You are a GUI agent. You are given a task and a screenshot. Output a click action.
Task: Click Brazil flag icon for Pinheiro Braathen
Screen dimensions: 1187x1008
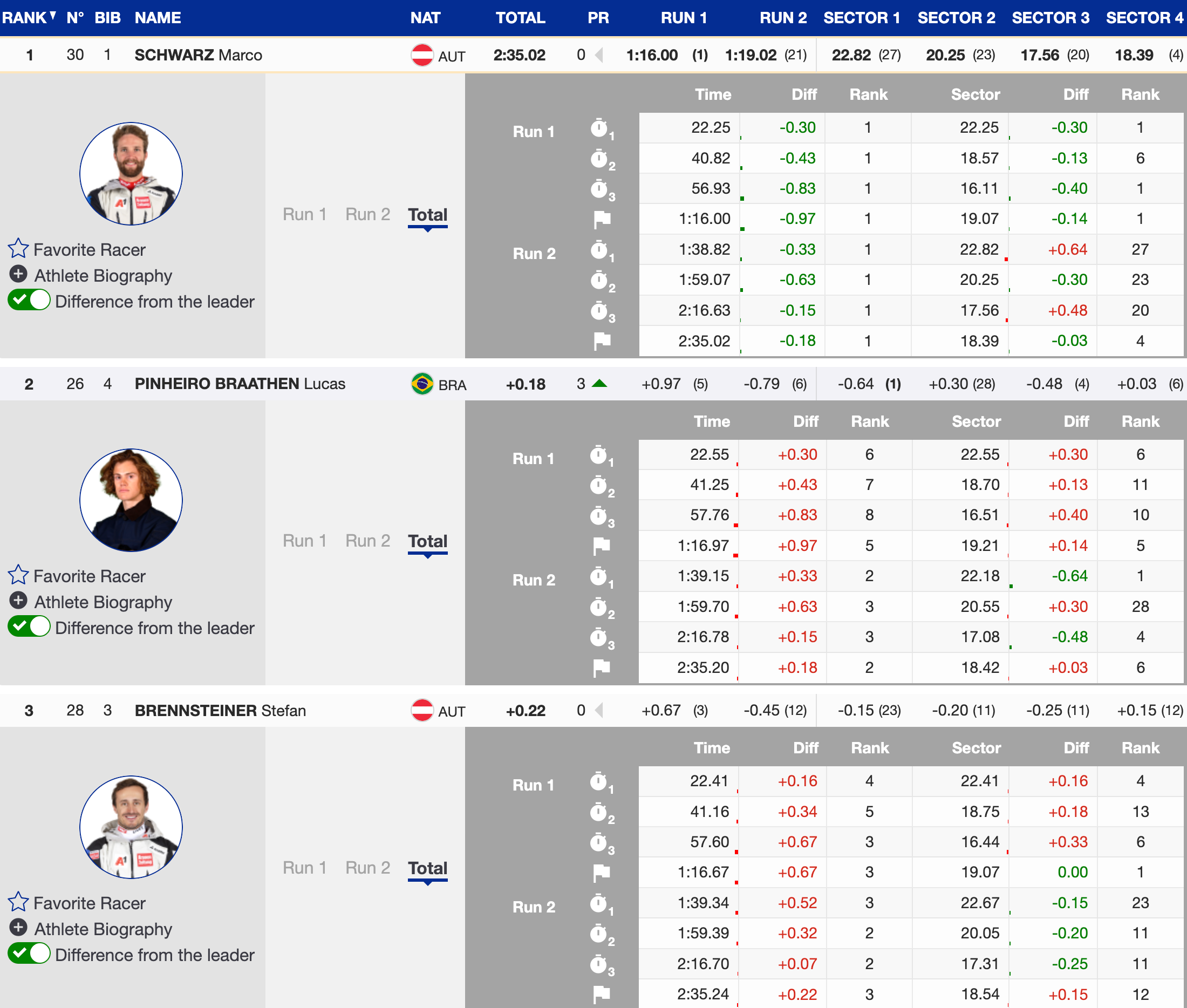(422, 384)
